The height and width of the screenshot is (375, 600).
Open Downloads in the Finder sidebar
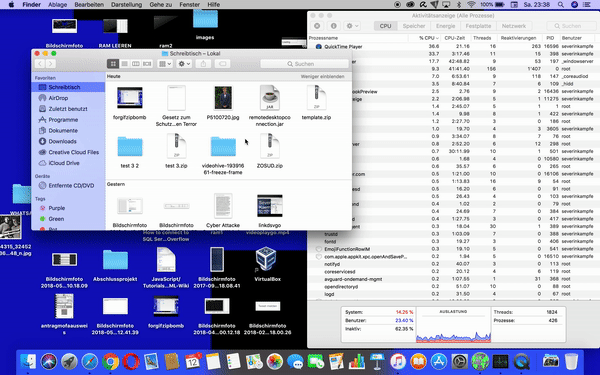point(62,141)
